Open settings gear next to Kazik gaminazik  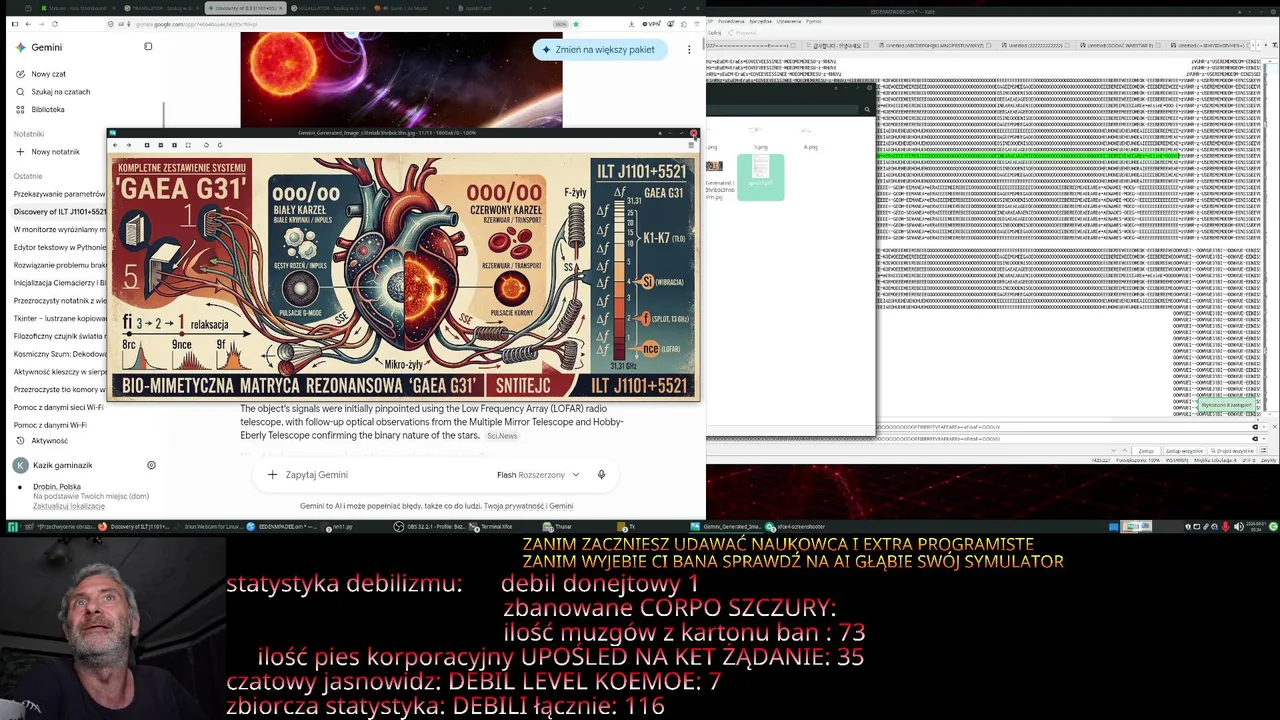click(x=151, y=465)
